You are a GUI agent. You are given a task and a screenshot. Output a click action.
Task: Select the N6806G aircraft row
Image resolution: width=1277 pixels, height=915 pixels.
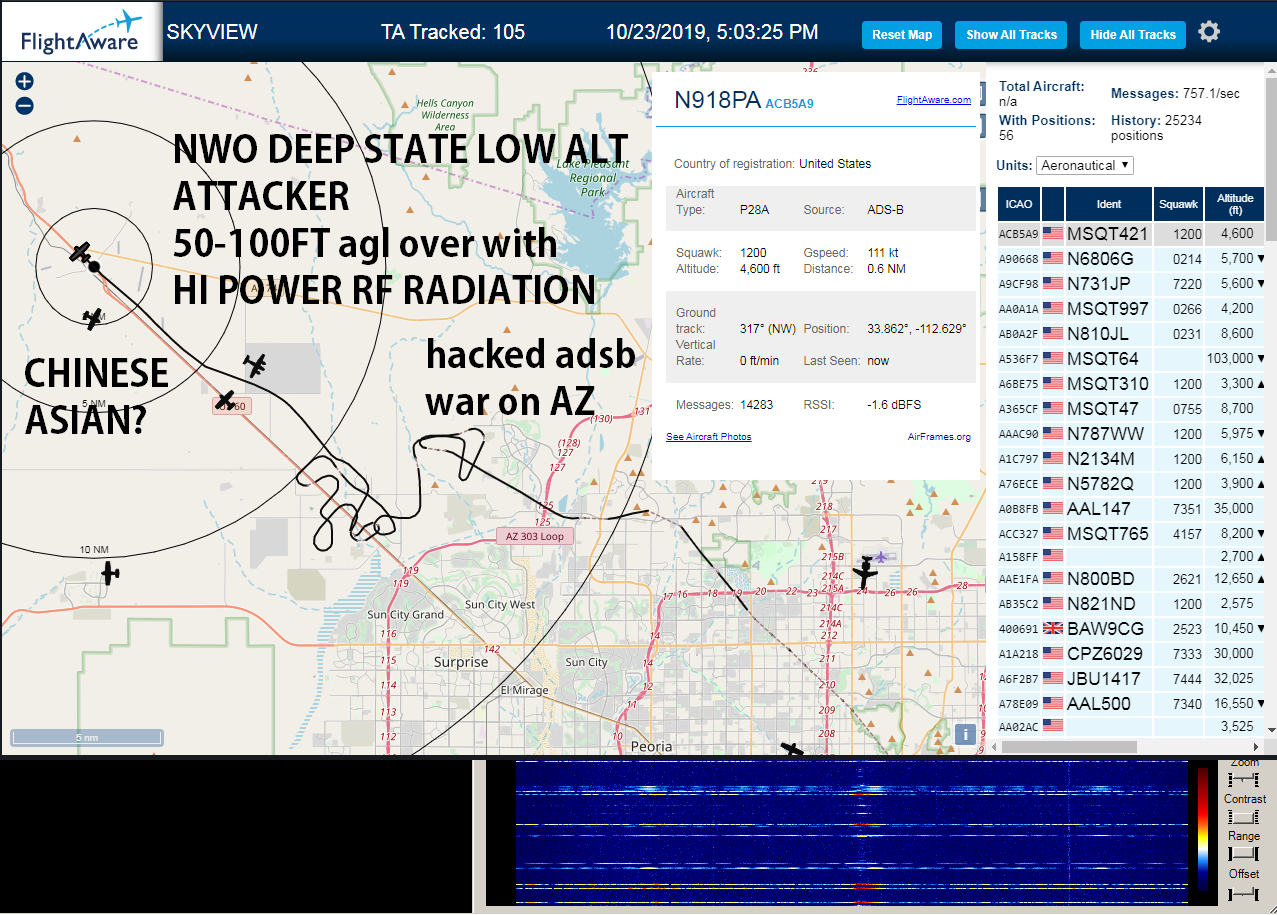point(1131,259)
